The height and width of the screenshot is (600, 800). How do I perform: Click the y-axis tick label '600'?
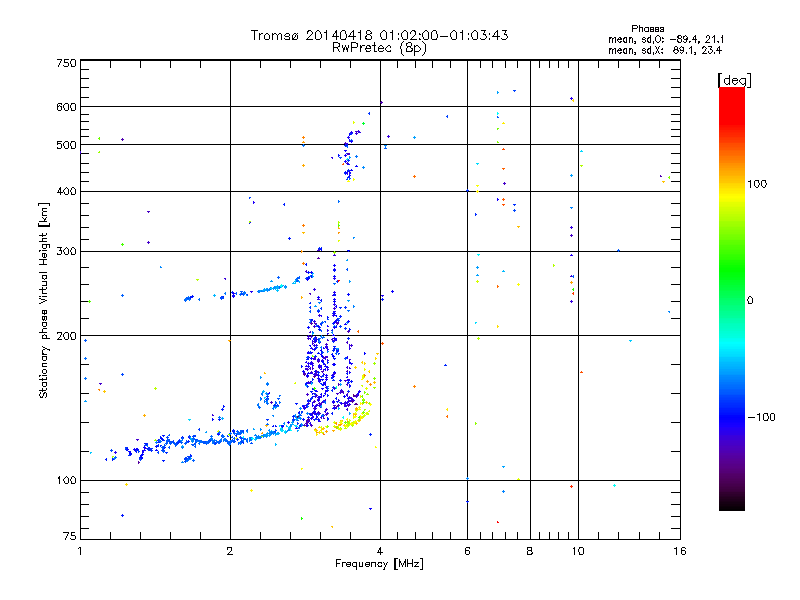[x=66, y=107]
